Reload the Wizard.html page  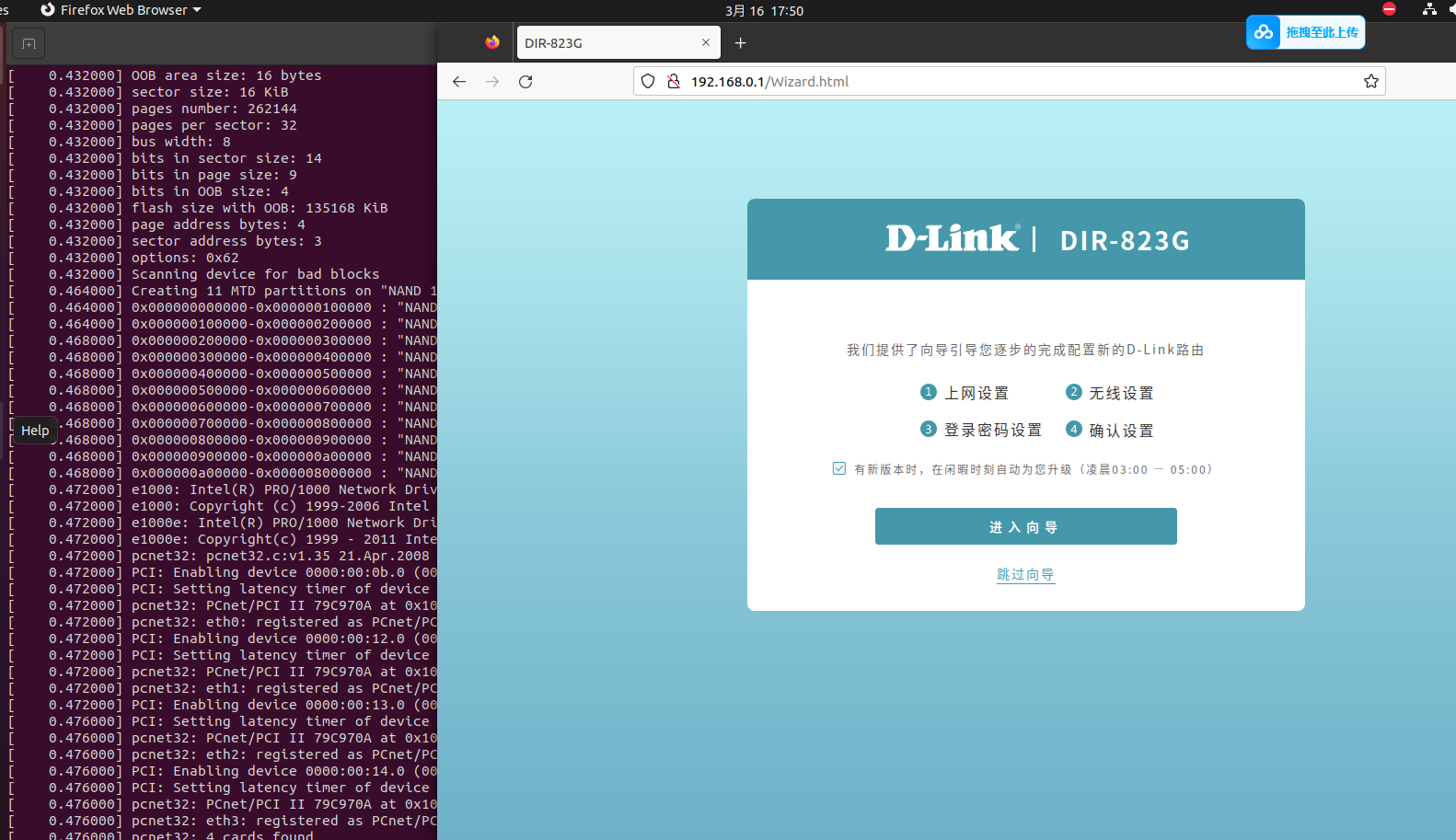(x=526, y=82)
